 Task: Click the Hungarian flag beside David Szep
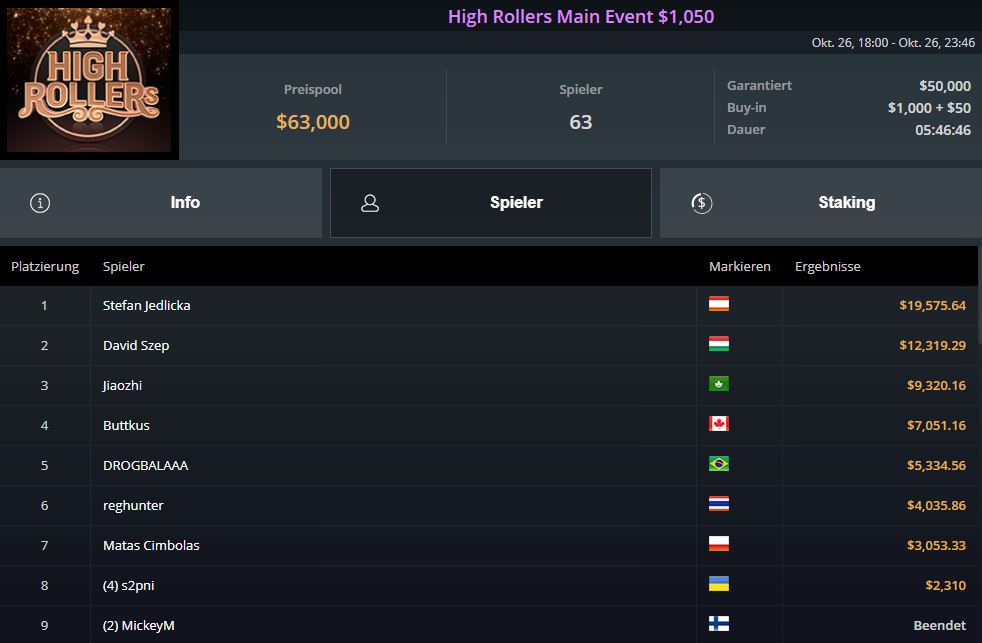click(718, 344)
